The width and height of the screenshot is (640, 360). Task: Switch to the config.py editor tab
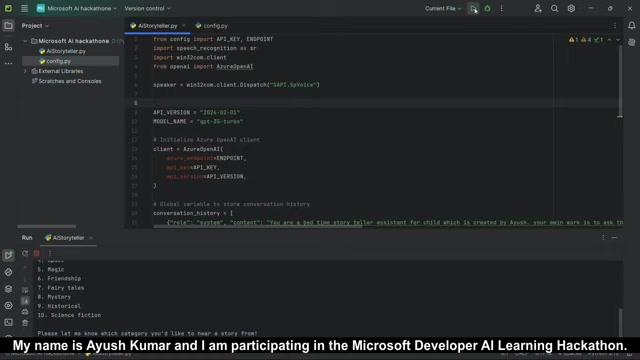click(211, 26)
